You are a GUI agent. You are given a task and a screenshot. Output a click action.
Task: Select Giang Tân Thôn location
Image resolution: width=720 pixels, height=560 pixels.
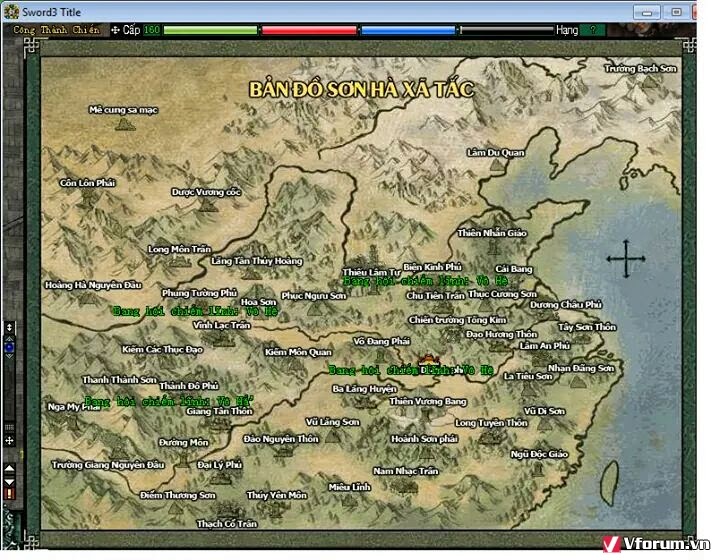point(219,411)
